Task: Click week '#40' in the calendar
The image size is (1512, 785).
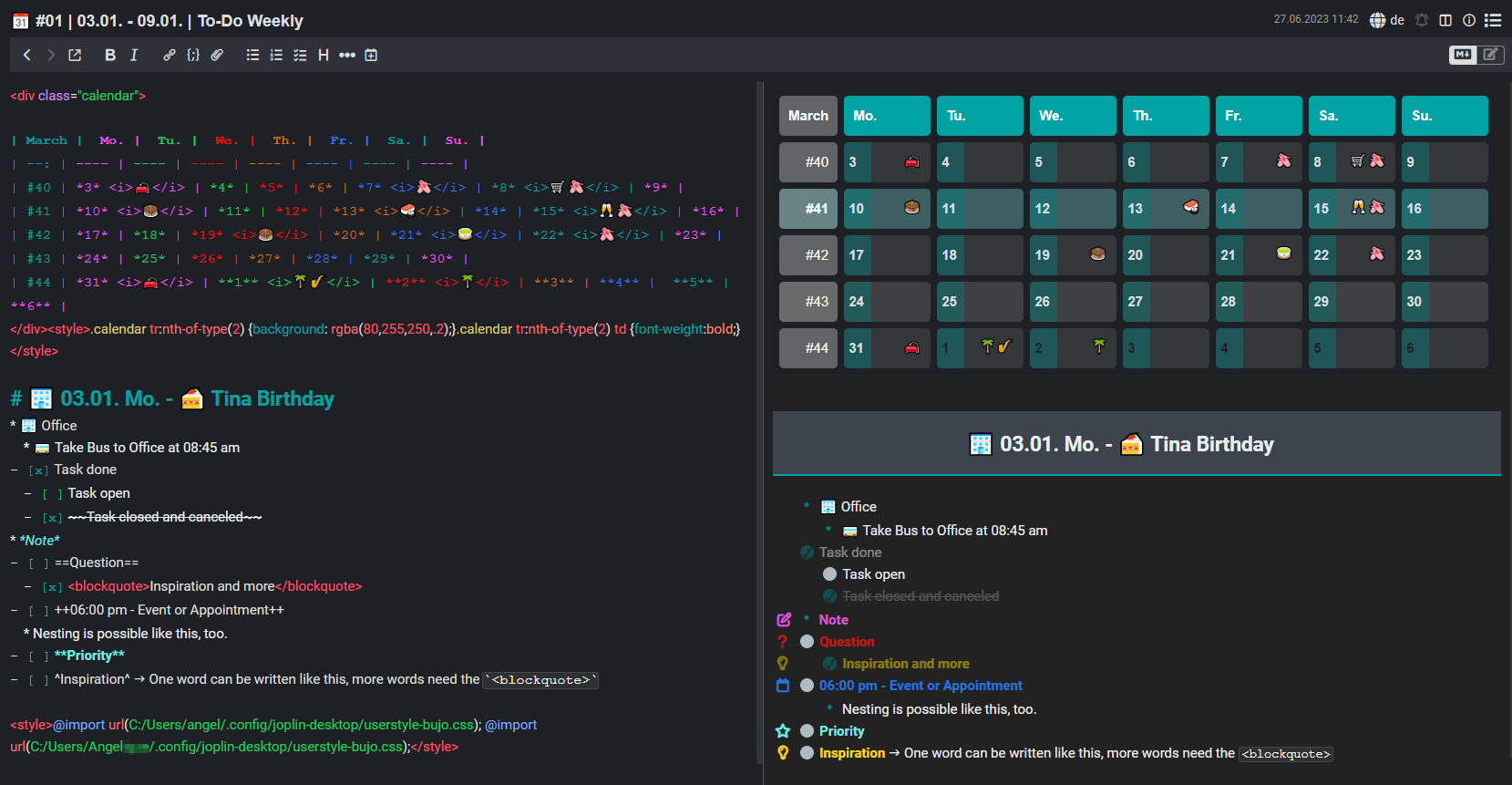Action: pyautogui.click(x=808, y=162)
